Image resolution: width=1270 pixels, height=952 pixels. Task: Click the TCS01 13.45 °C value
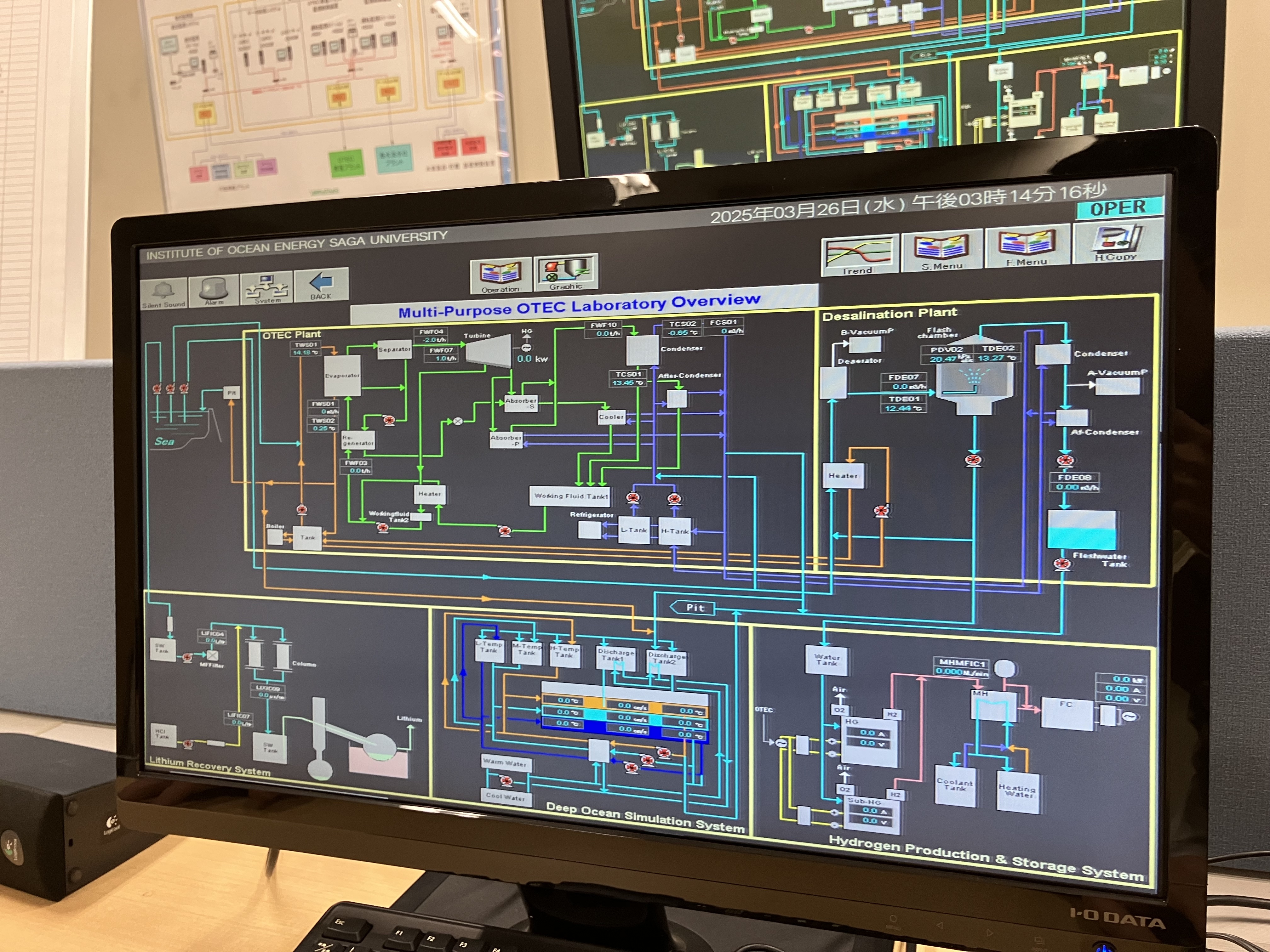627,383
